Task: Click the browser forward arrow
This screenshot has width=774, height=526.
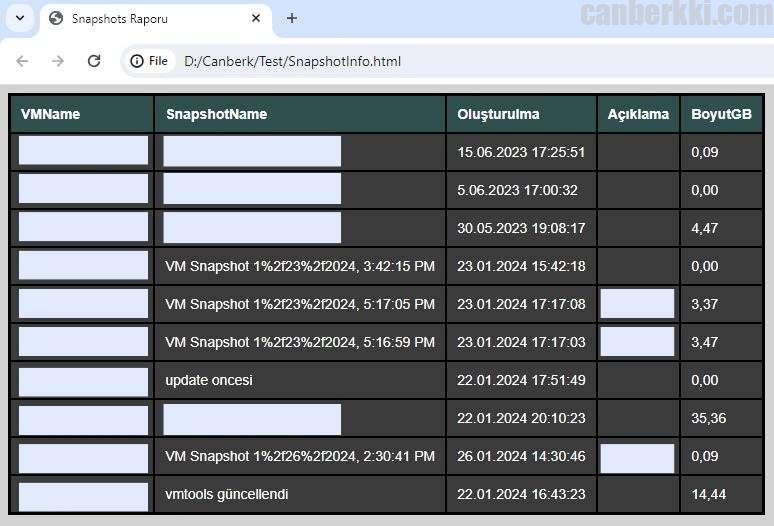Action: coord(58,61)
